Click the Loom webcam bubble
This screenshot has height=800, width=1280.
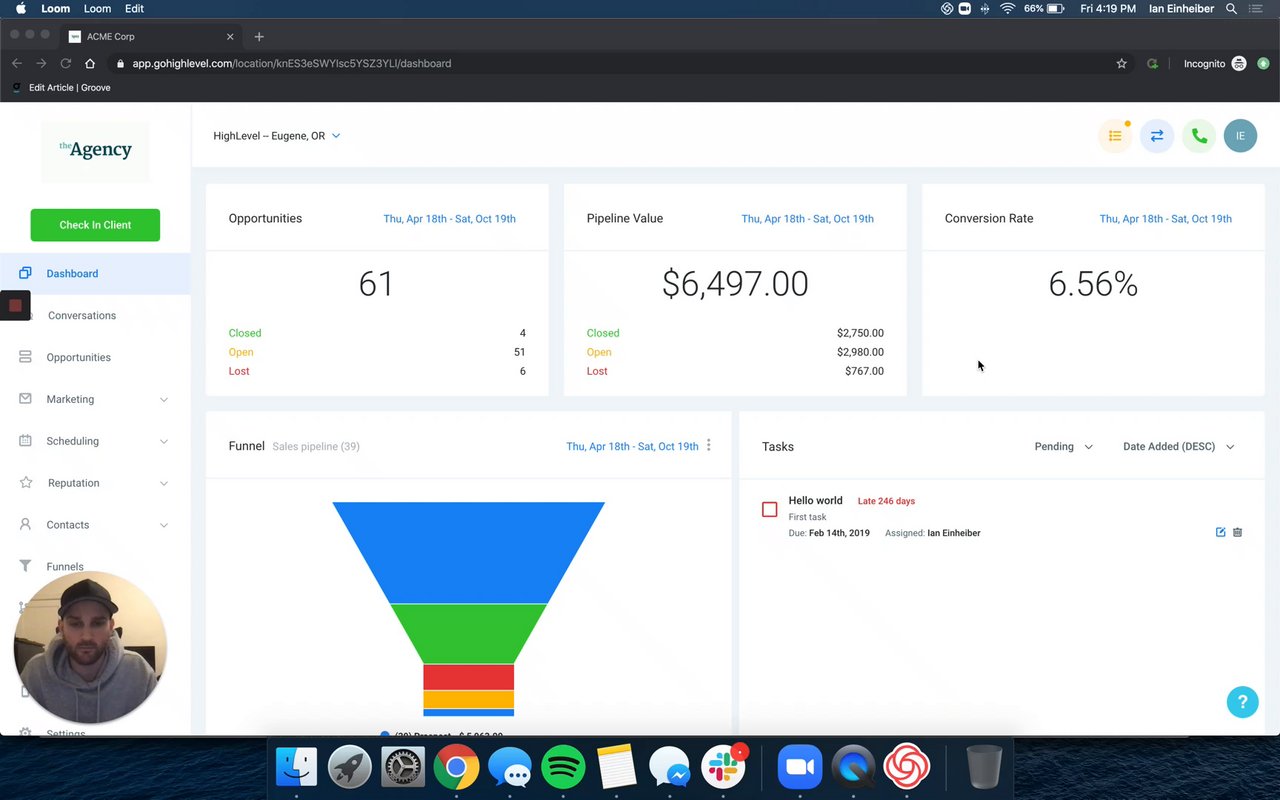pos(90,647)
